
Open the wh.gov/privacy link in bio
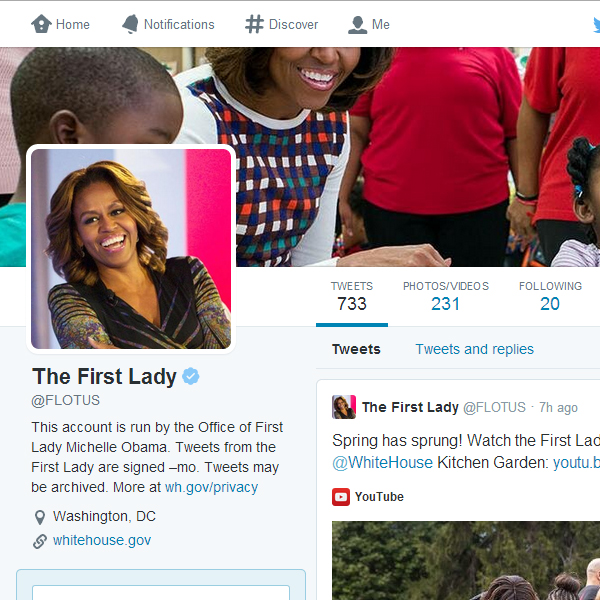(211, 487)
